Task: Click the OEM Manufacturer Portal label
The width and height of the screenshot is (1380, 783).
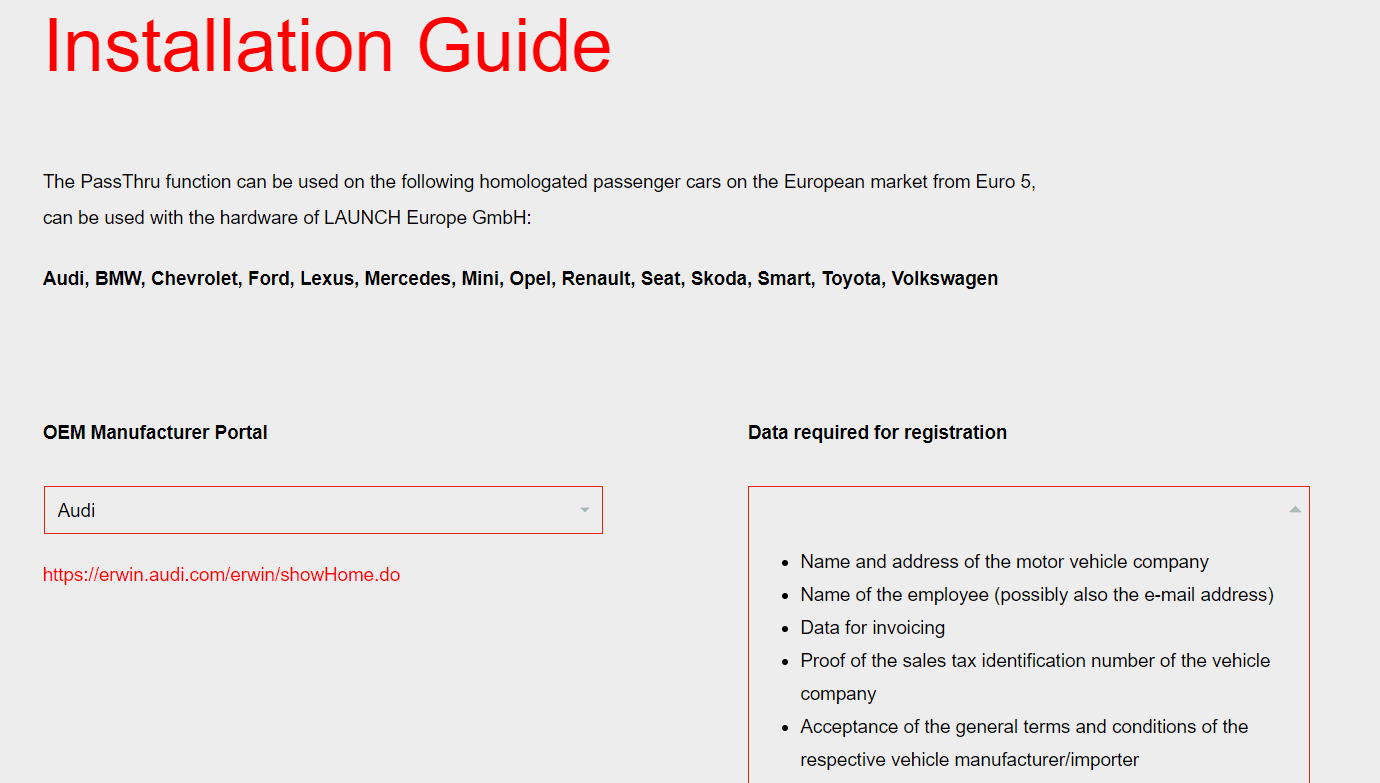Action: coord(155,432)
